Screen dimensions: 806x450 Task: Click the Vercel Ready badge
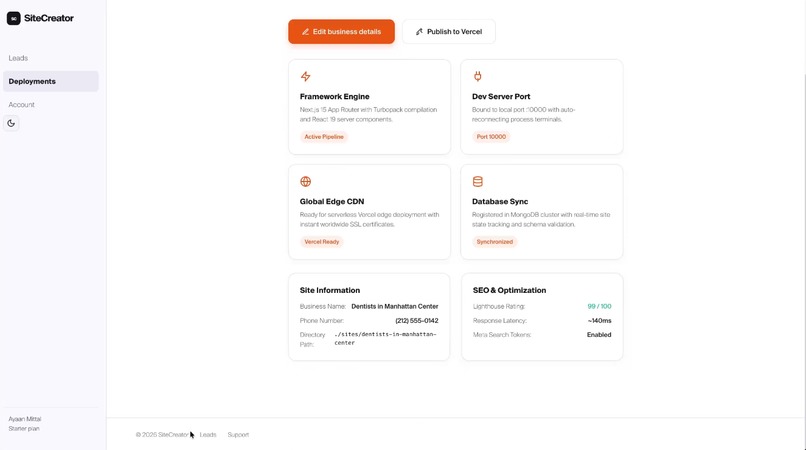[x=322, y=242]
